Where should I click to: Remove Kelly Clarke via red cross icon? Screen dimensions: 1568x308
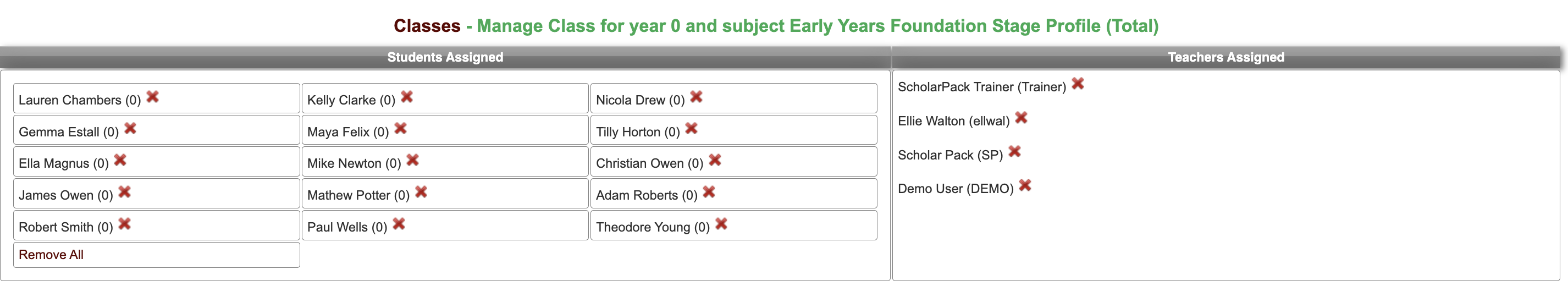point(407,97)
